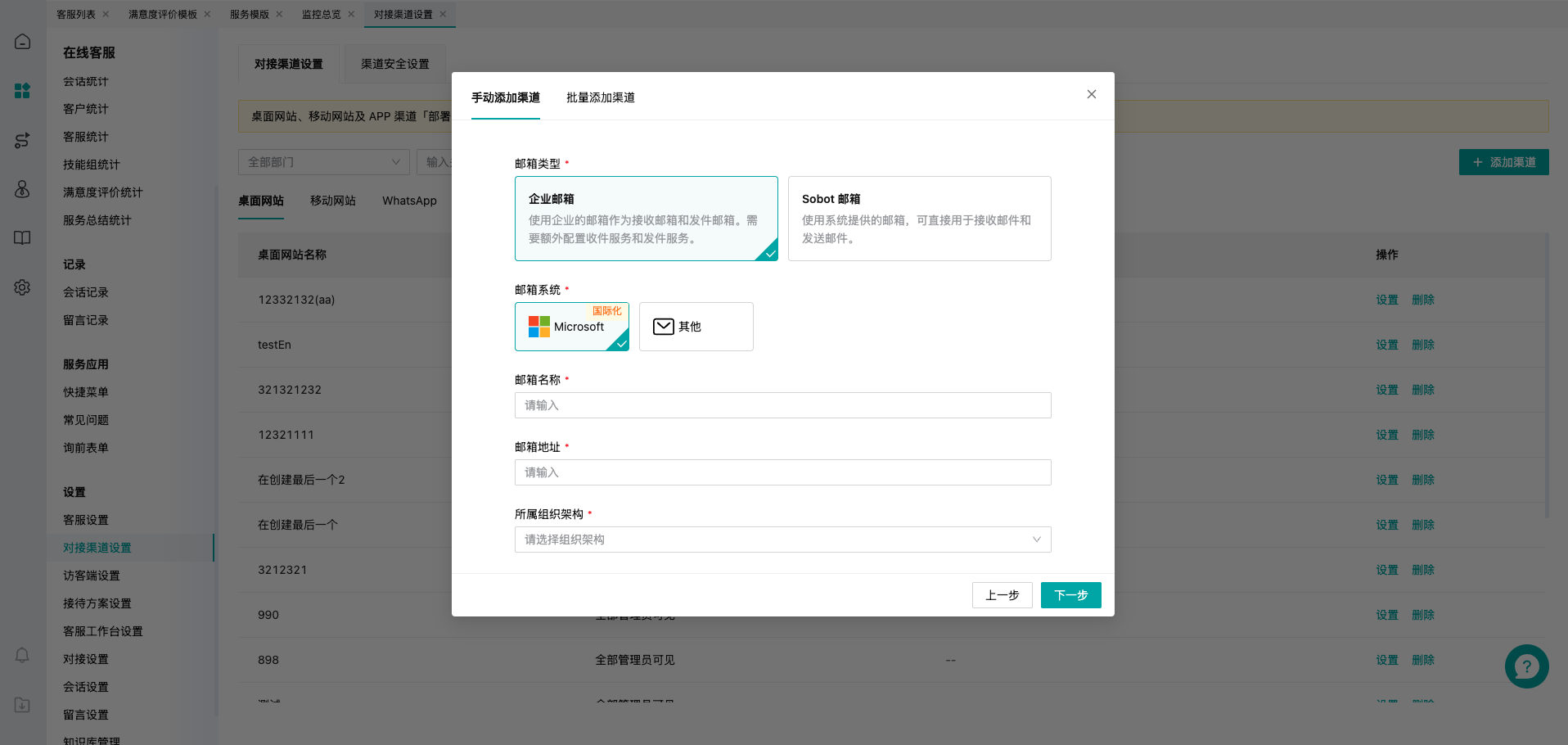Open 快捷菜单 in sidebar menu
Screen dimensions: 1568x745
tap(86, 392)
